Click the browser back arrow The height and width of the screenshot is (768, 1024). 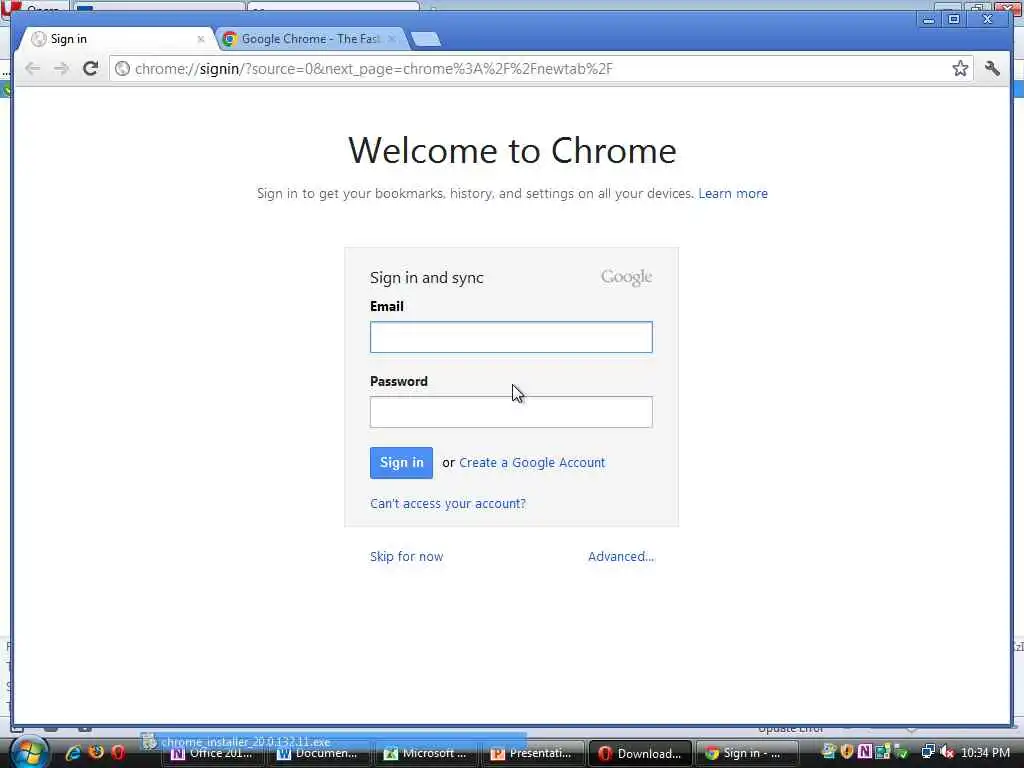[32, 69]
